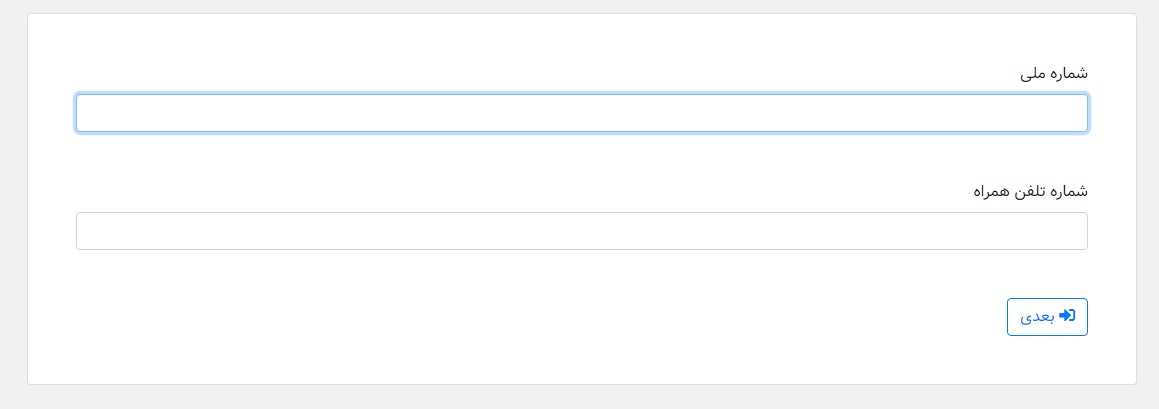Tap the login-arrow glyph in the next button

[1067, 316]
